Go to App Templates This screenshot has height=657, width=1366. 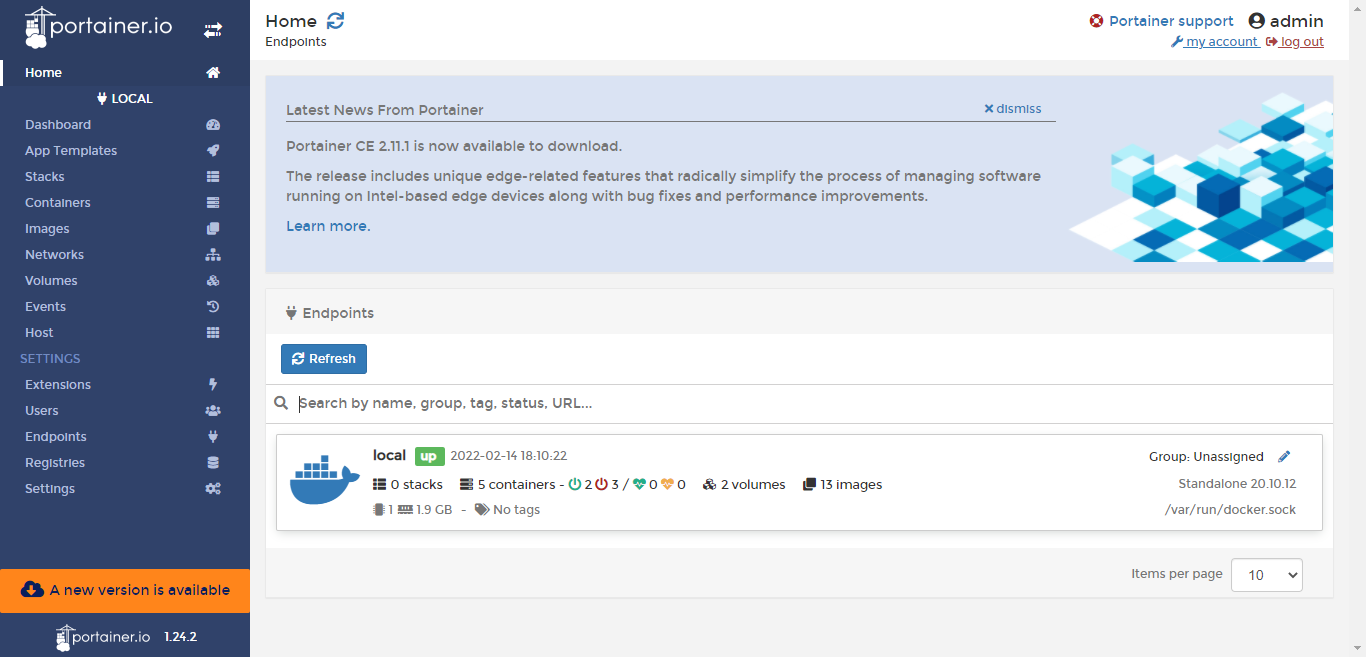[125, 151]
